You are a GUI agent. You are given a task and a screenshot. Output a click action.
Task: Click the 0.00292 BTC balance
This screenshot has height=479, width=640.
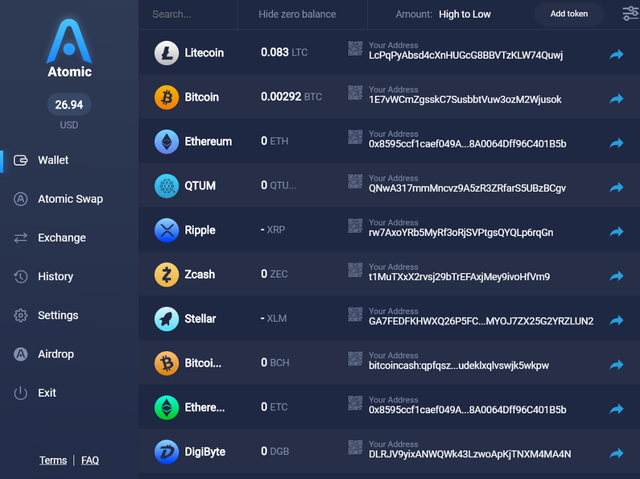[291, 97]
